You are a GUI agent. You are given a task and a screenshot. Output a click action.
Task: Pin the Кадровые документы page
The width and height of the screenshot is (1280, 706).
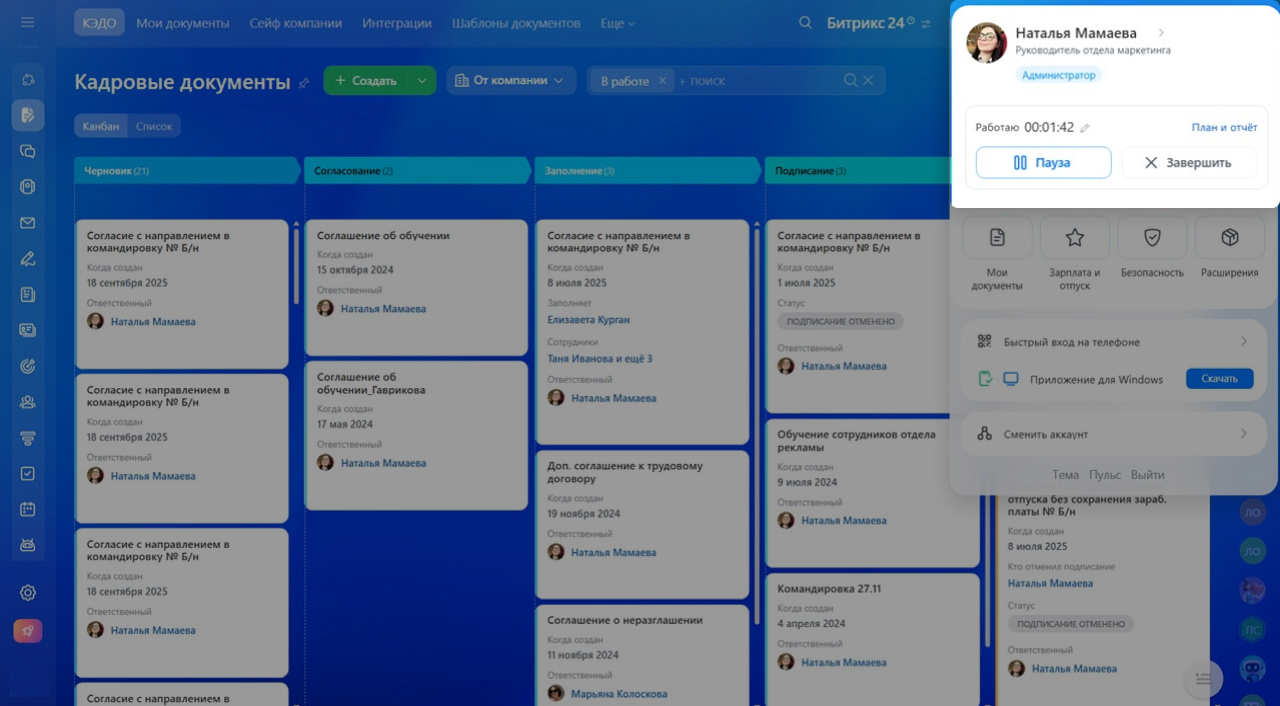[304, 83]
